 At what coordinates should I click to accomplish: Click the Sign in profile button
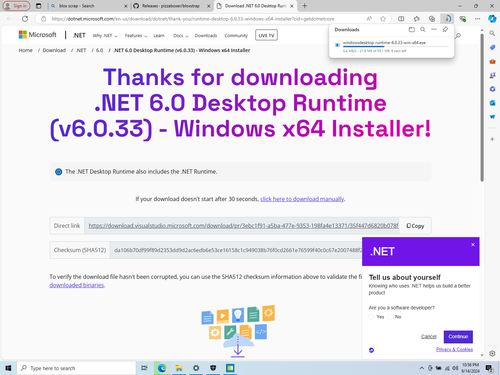[x=16, y=6]
